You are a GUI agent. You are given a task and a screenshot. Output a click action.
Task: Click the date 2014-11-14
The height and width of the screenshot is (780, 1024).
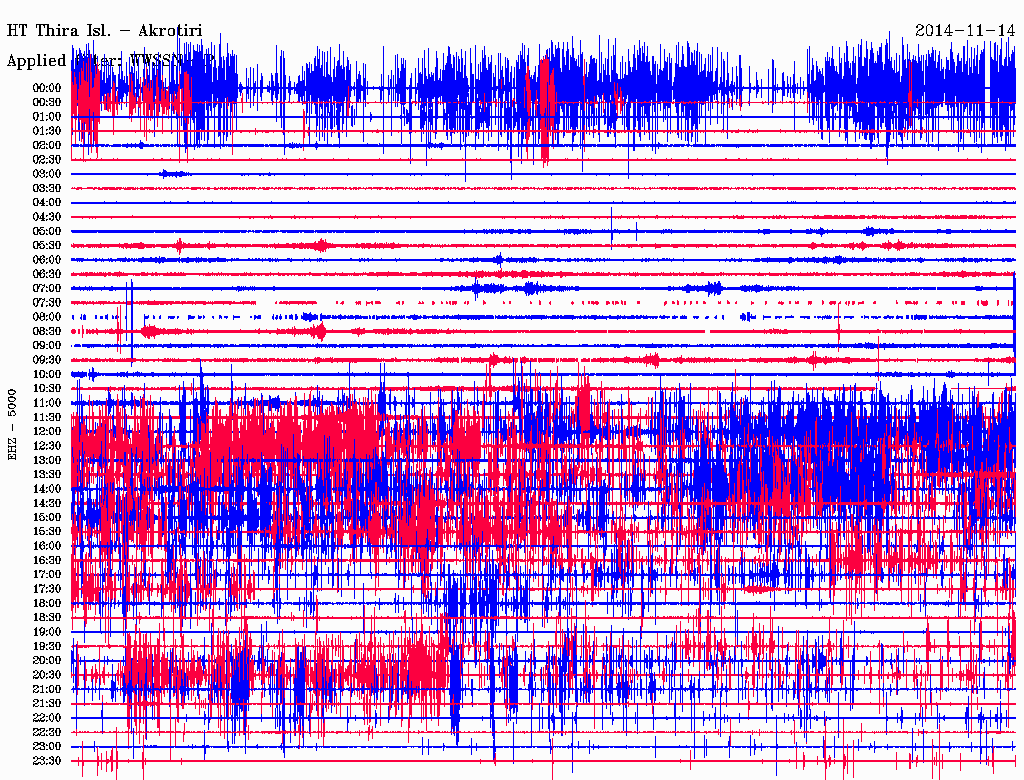click(x=965, y=30)
